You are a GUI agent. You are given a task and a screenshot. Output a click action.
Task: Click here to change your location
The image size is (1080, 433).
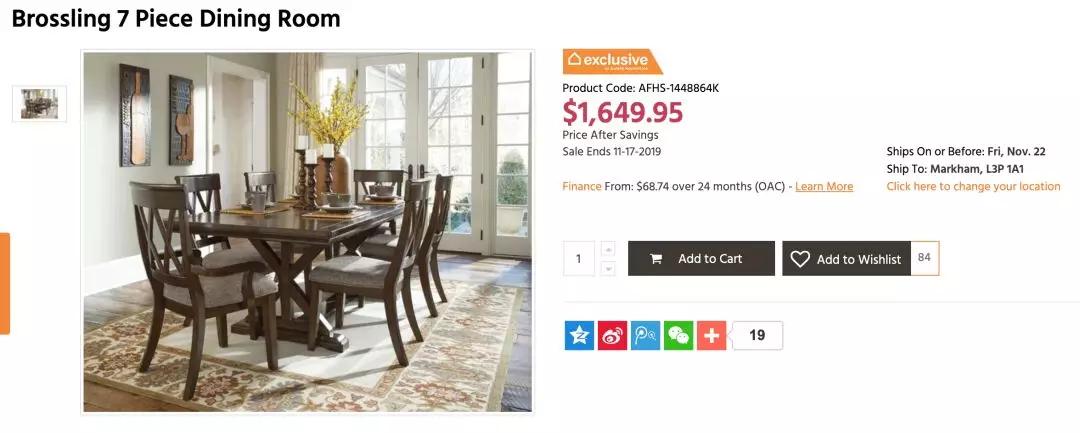coord(973,187)
